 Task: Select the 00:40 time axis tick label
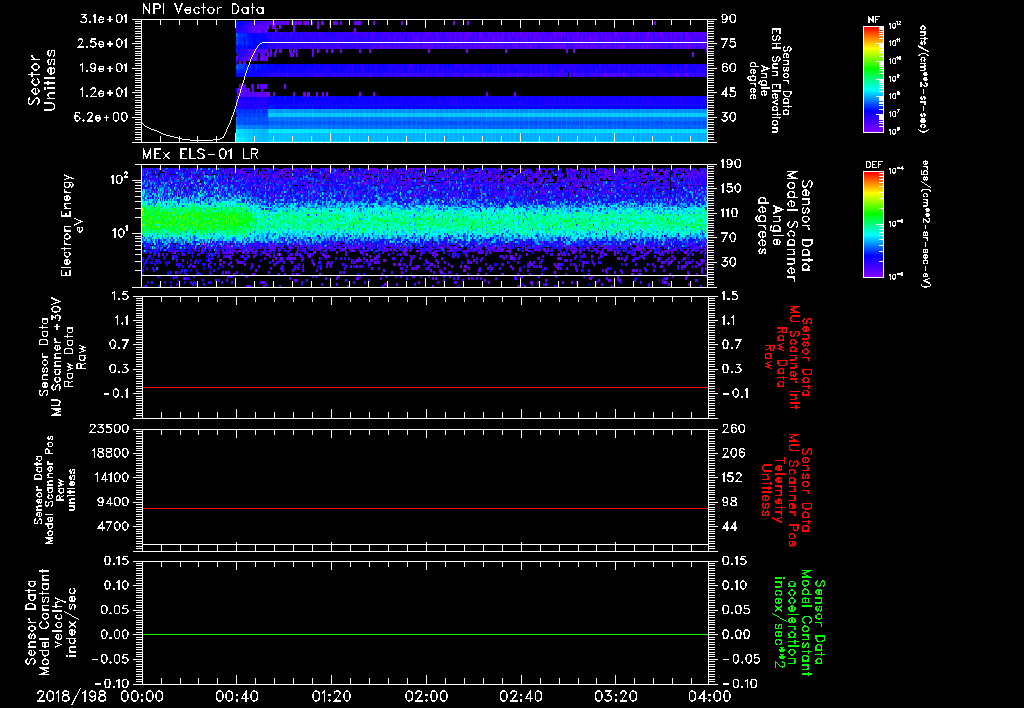pos(236,695)
